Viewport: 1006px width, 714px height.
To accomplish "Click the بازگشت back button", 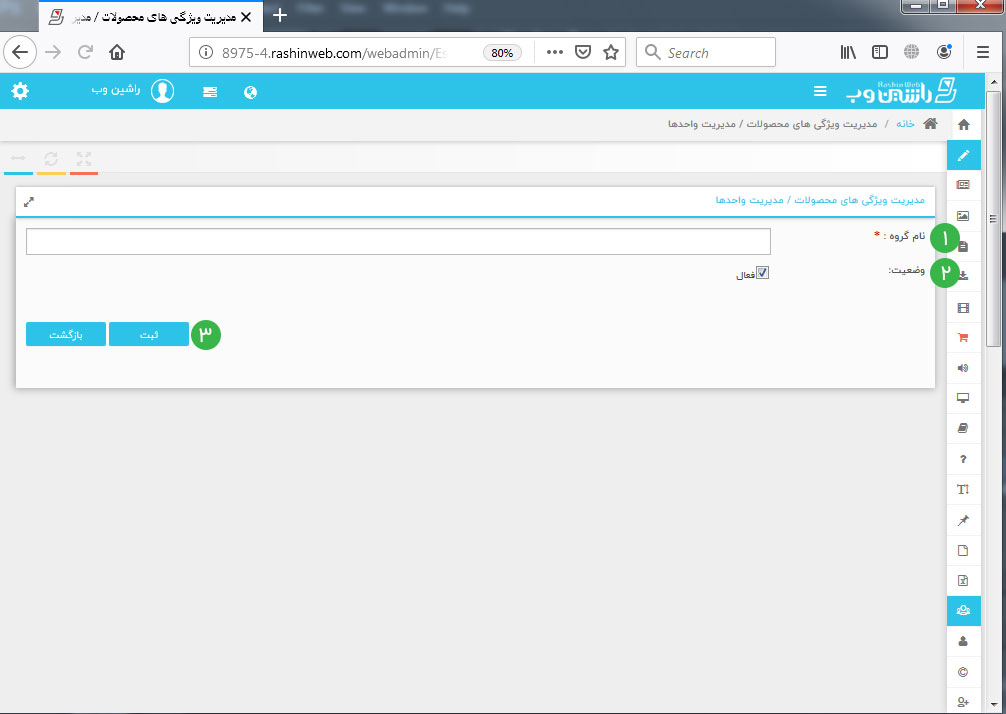I will pos(66,334).
